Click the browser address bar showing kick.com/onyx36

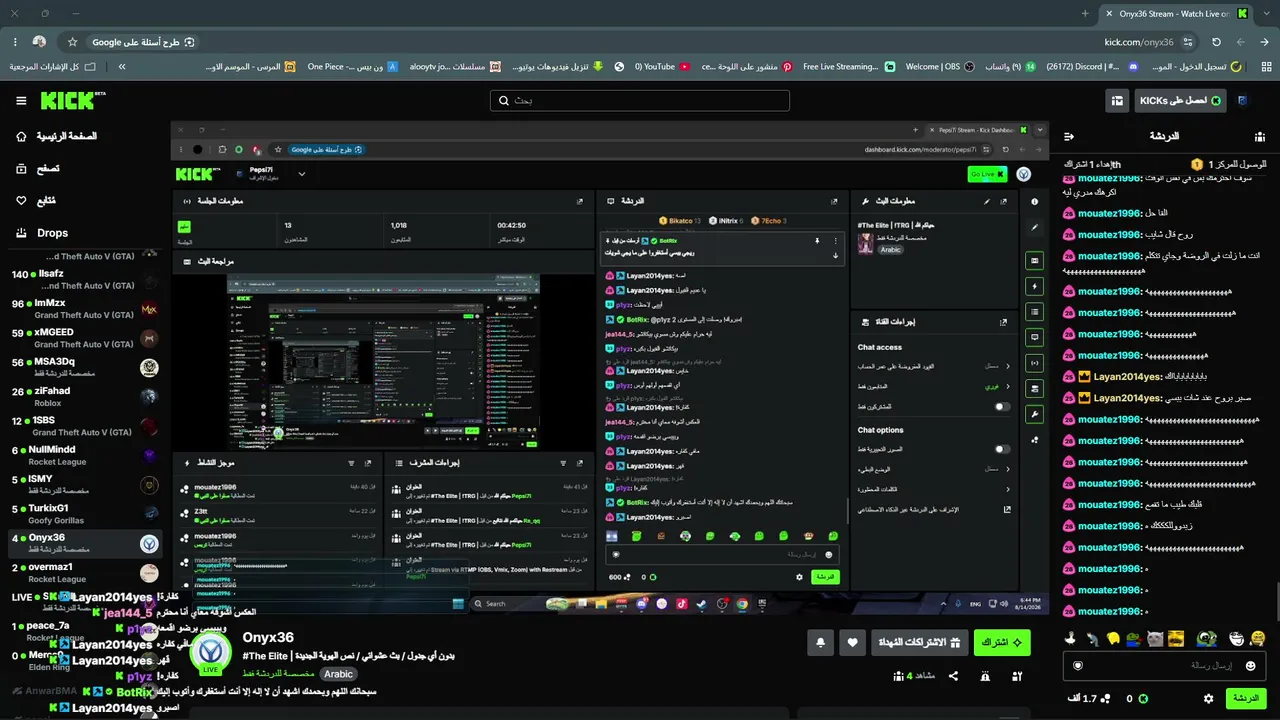point(1139,42)
